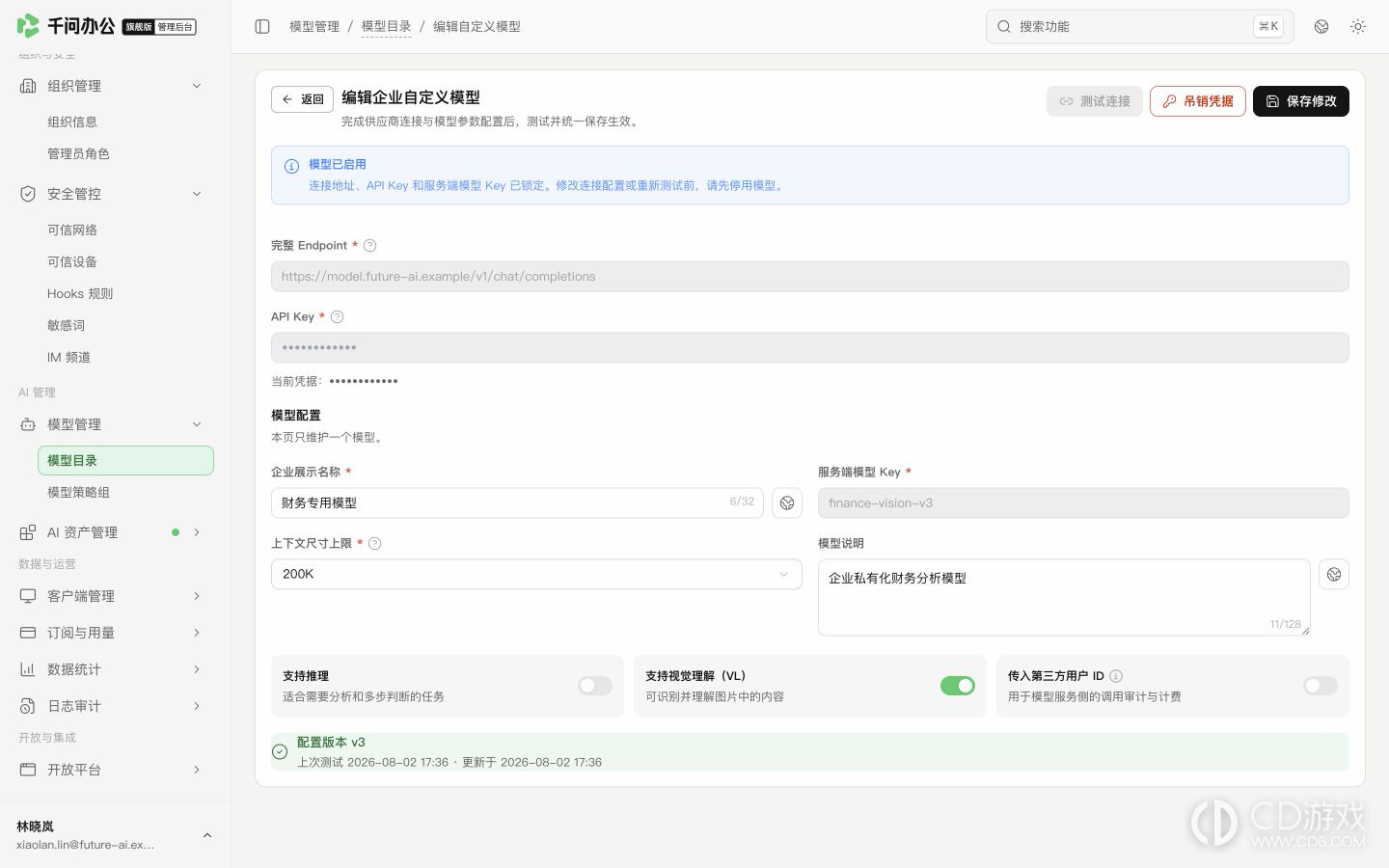Expand the 订阅与用量 menu
This screenshot has height=868, width=1389.
(197, 633)
